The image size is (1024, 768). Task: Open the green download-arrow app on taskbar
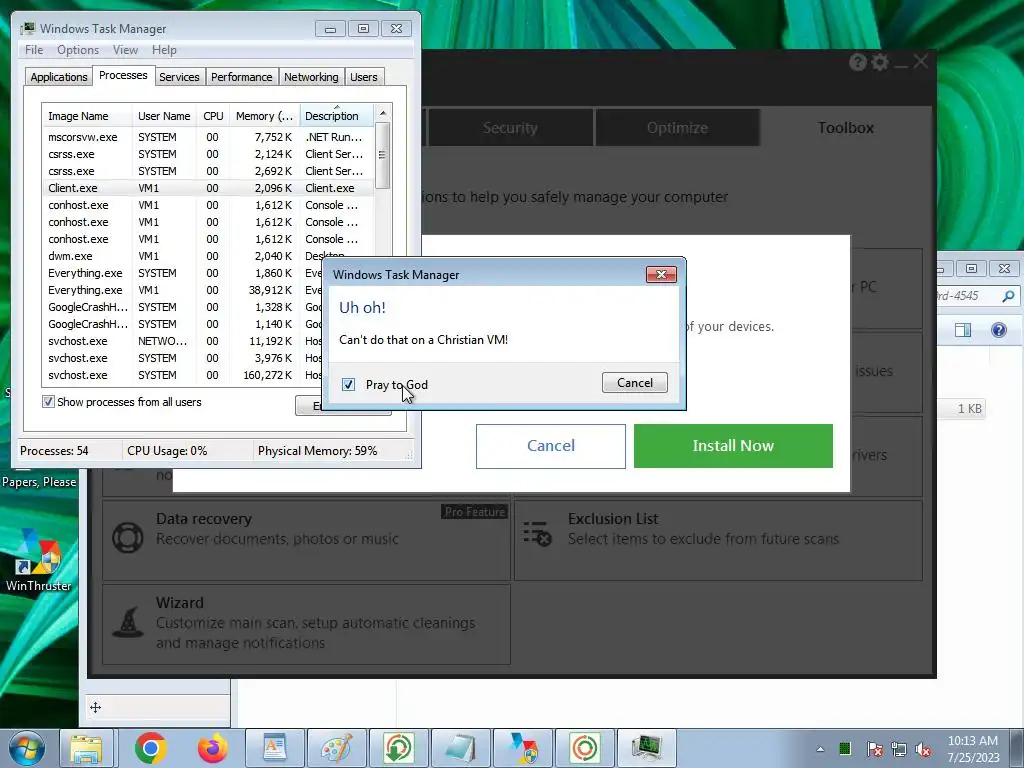coord(398,748)
